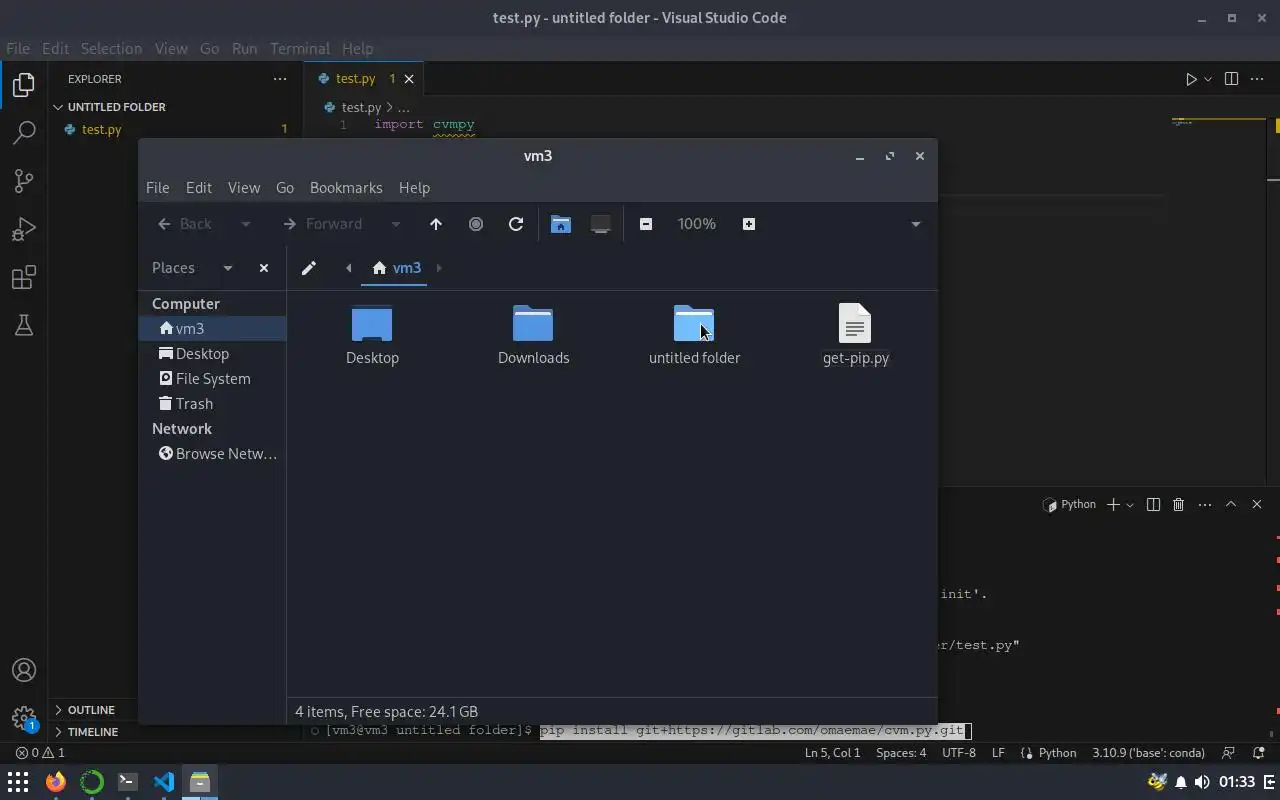This screenshot has width=1280, height=800.
Task: Go up to parent folder in file manager
Action: click(436, 224)
